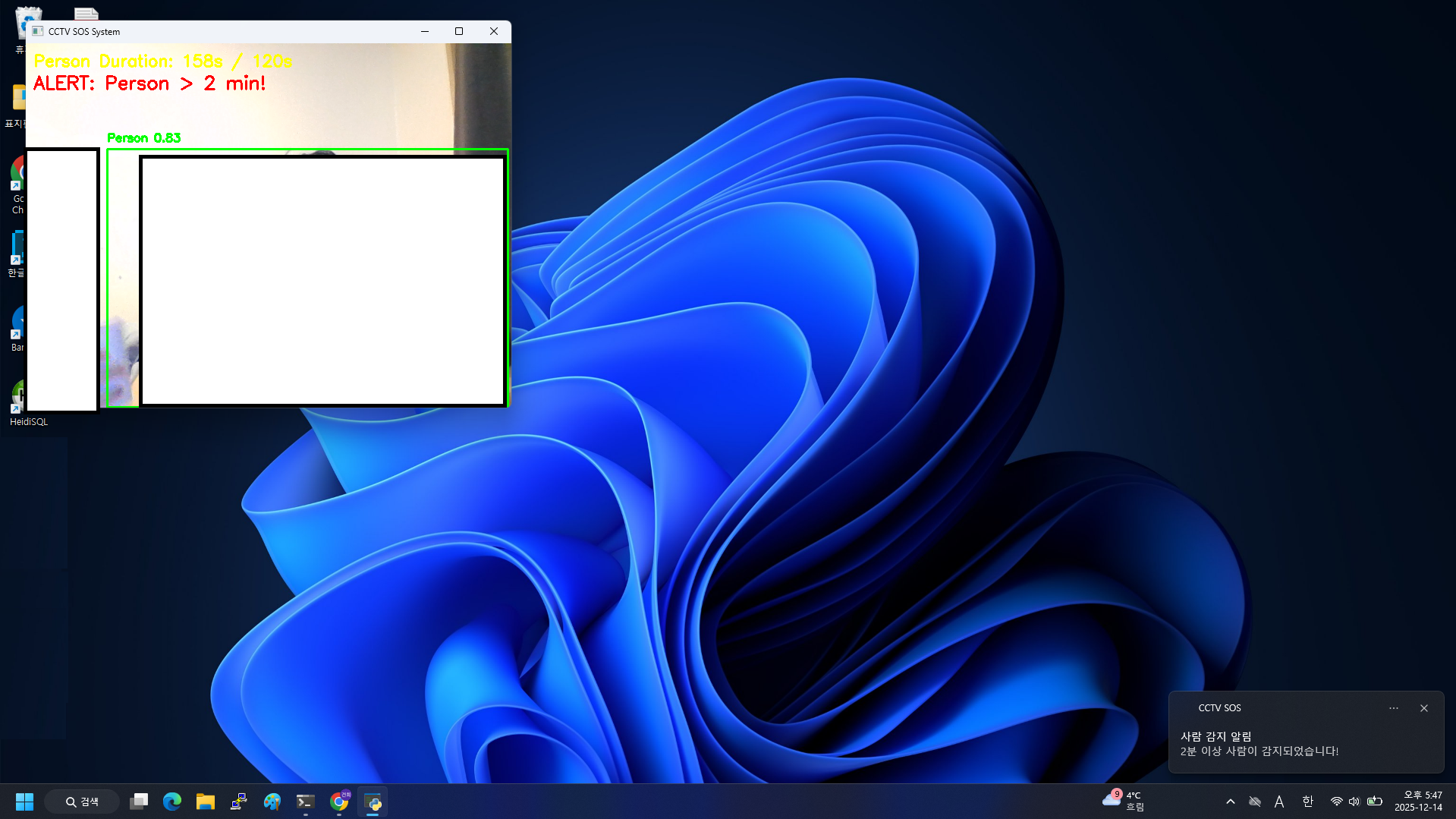
Task: Close the CCTV SOS System window
Action: 494,31
